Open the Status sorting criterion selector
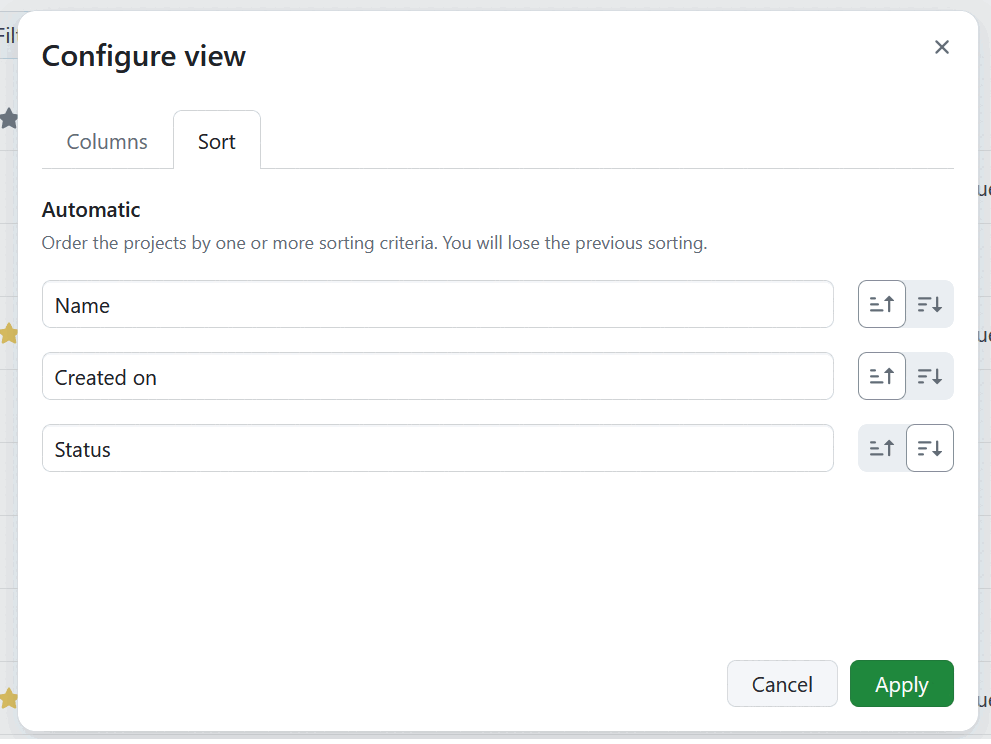Screen dimensions: 991x744 (x=437, y=448)
